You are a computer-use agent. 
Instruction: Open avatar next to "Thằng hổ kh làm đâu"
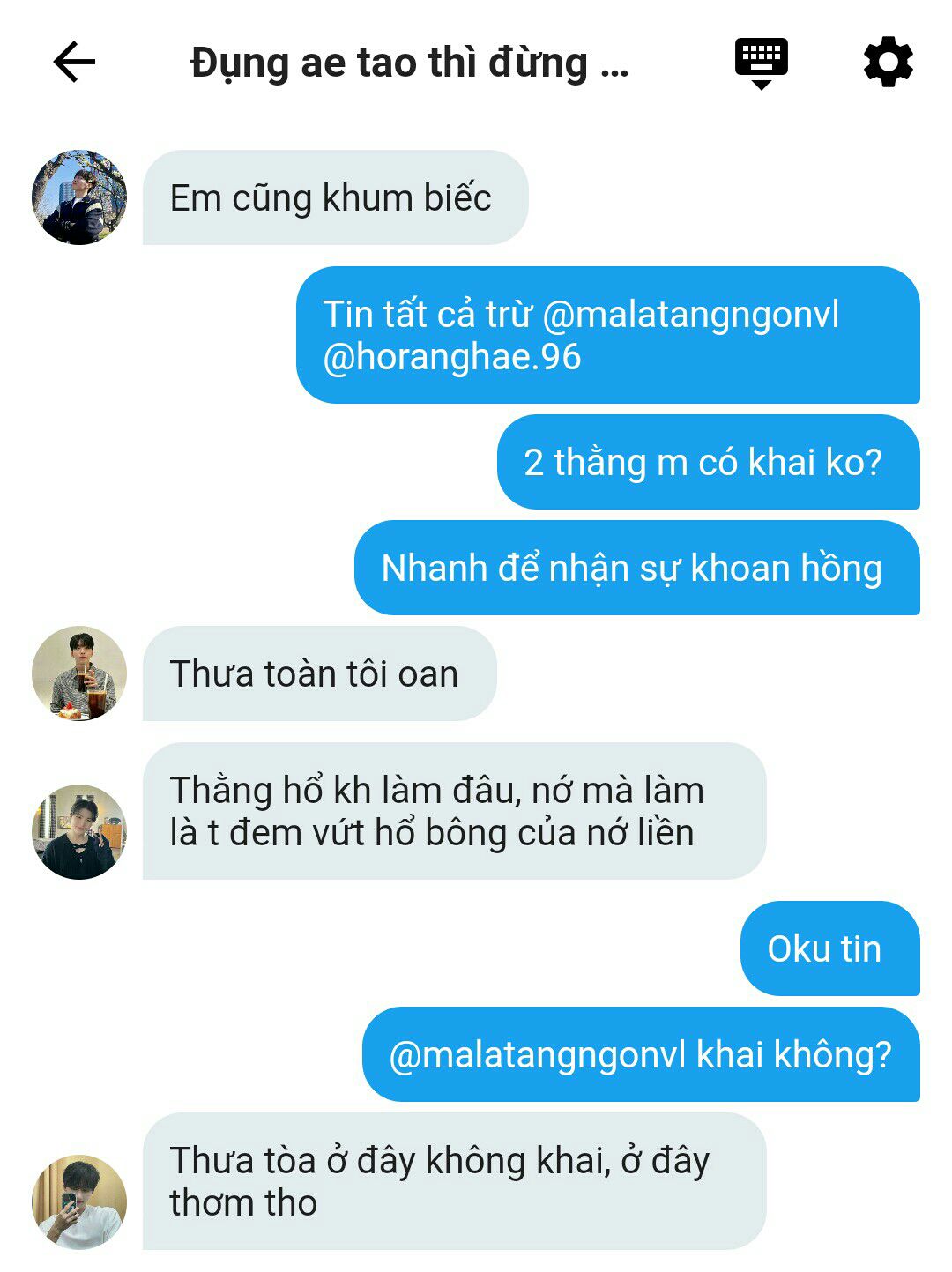(79, 832)
